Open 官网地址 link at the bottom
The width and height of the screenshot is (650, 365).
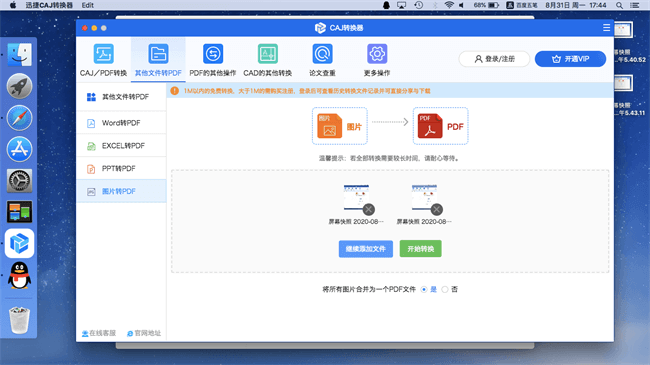(x=144, y=333)
